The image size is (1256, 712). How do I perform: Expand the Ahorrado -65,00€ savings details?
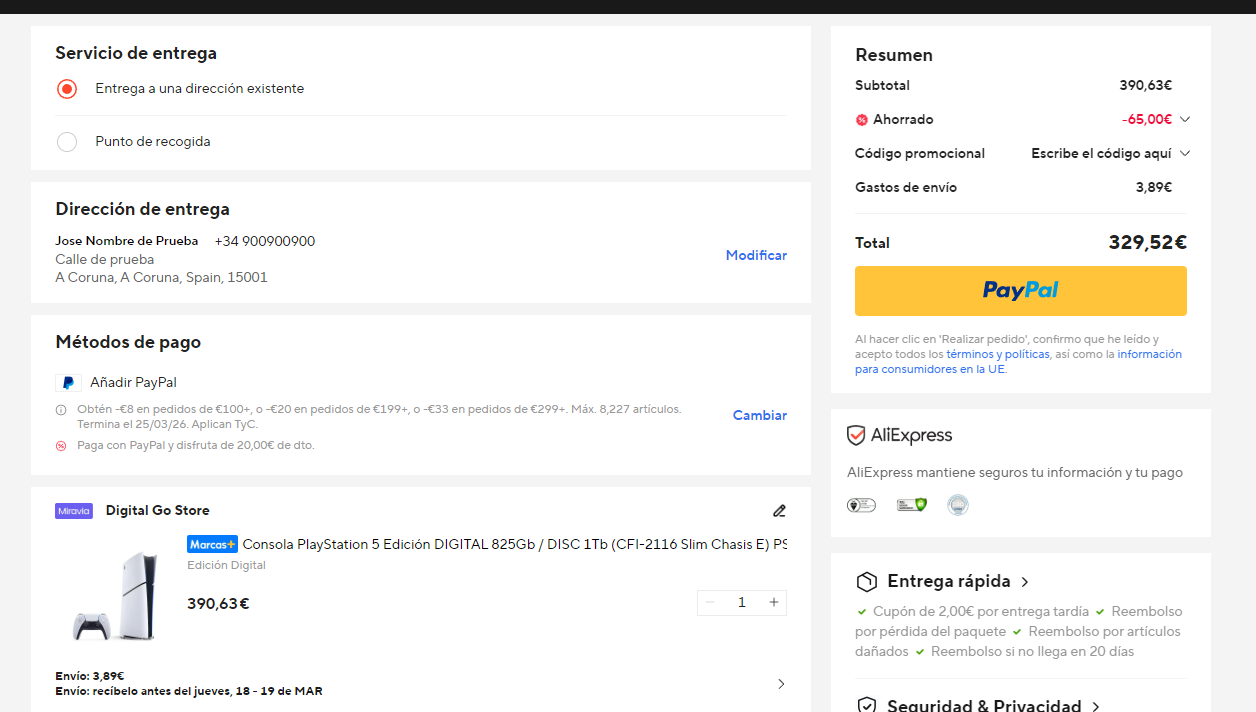pyautogui.click(x=1185, y=119)
